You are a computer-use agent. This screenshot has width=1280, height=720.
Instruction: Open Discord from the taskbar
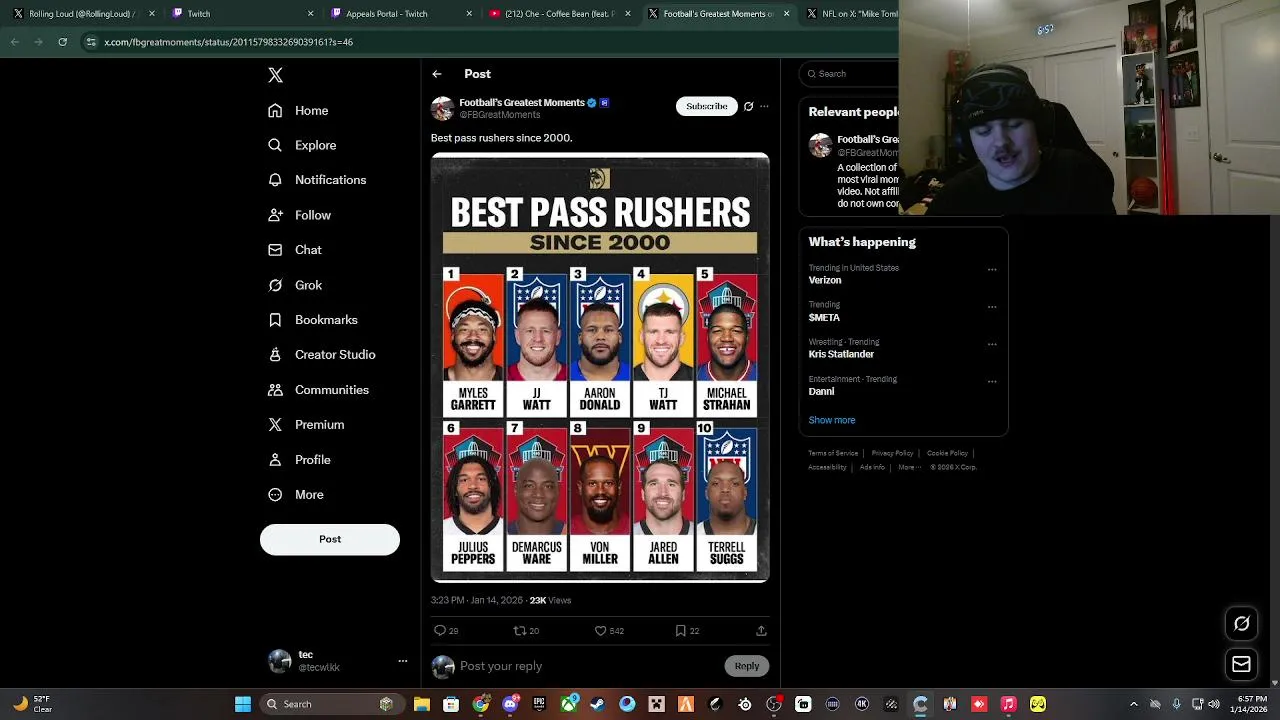(x=510, y=704)
